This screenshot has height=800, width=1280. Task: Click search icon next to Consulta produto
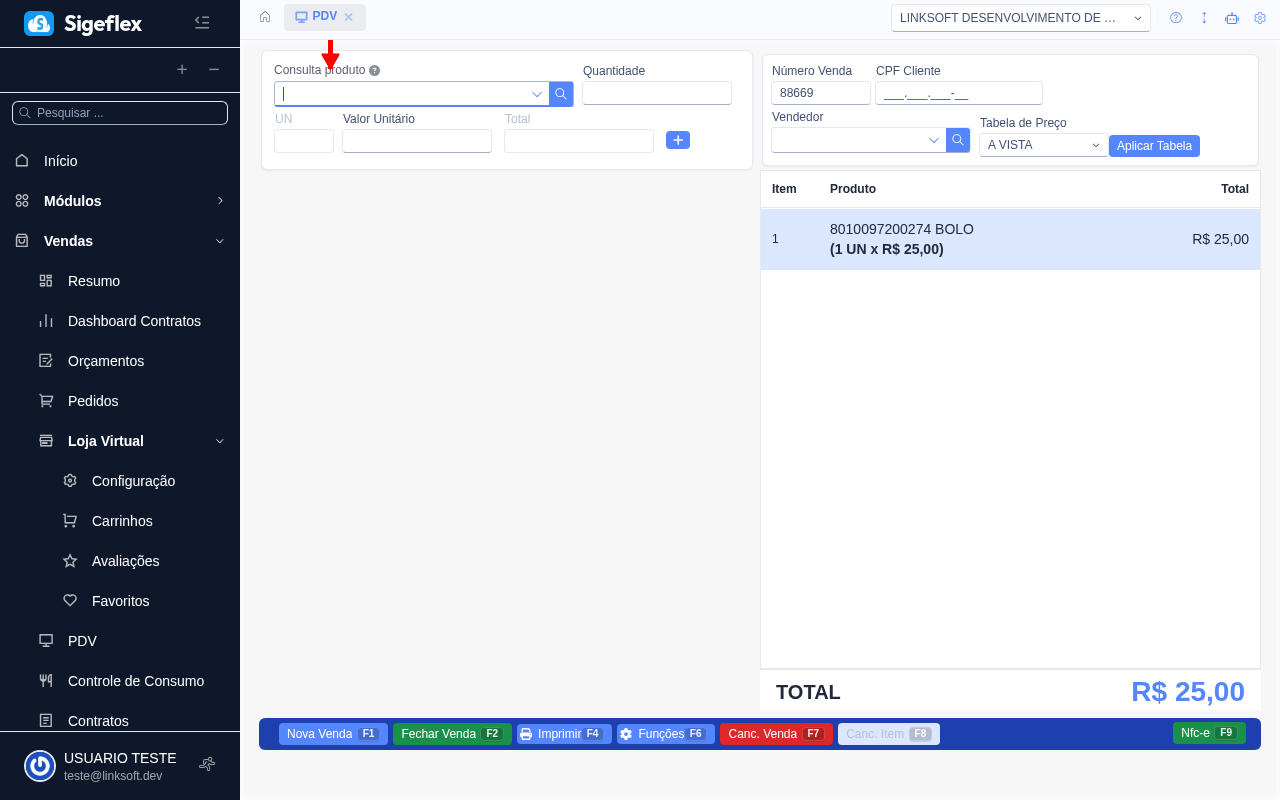point(561,94)
